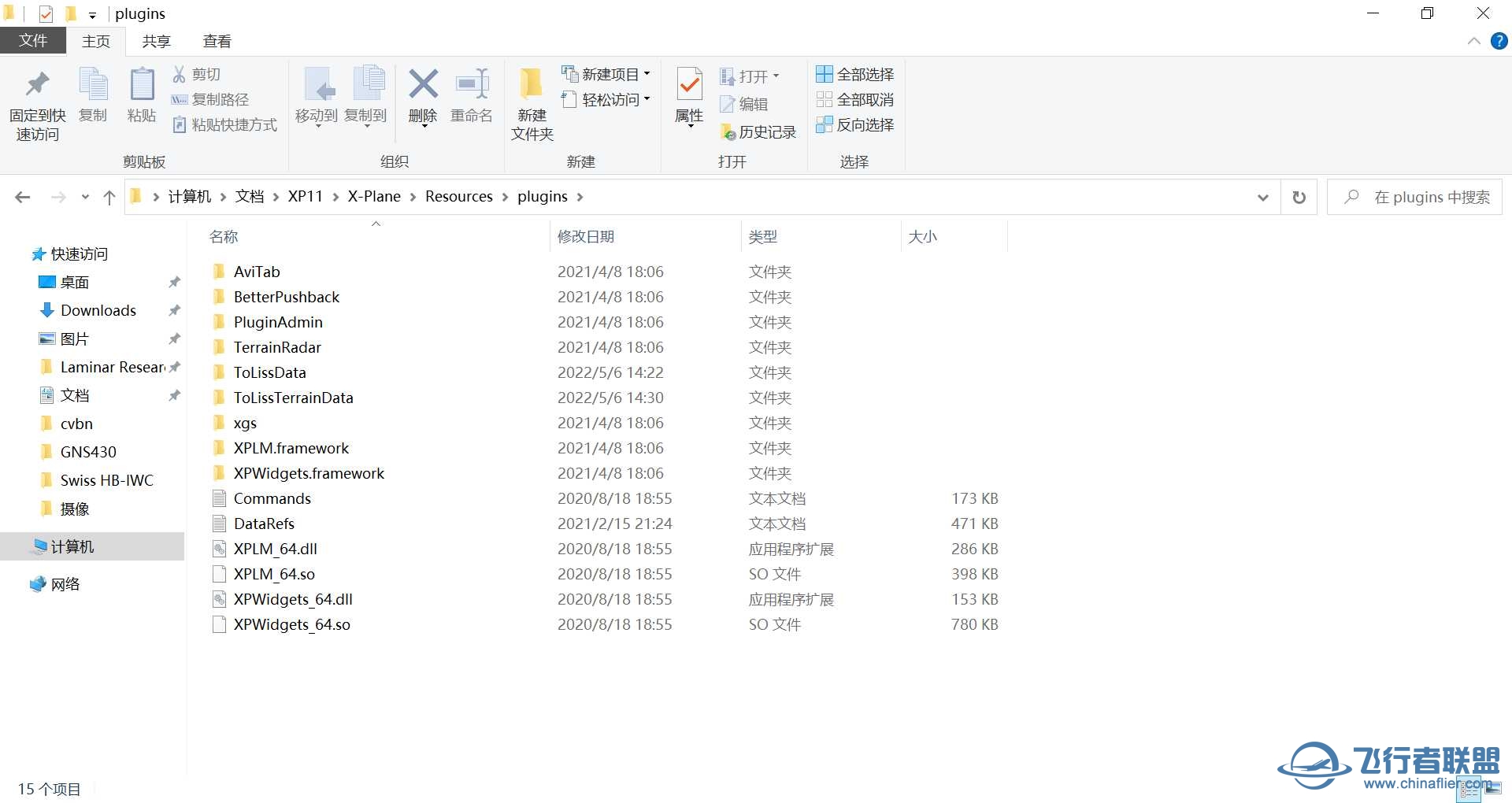The width and height of the screenshot is (1512, 803).
Task: Select the DataRefs text file
Action: [x=264, y=524]
